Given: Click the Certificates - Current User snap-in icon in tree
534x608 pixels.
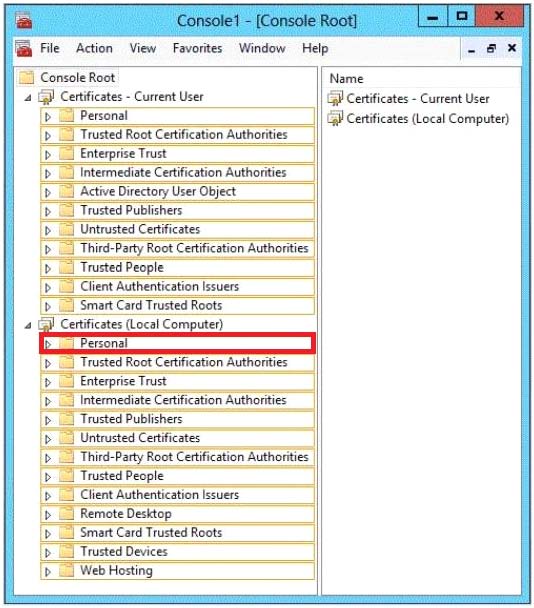Looking at the screenshot, I should [x=46, y=97].
